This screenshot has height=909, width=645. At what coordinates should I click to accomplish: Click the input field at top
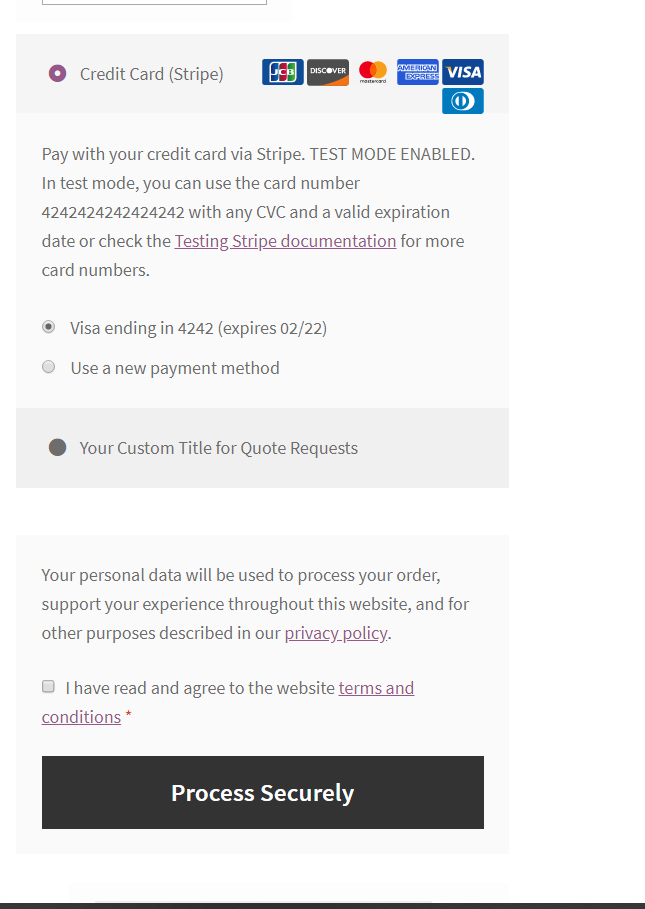tap(154, 1)
